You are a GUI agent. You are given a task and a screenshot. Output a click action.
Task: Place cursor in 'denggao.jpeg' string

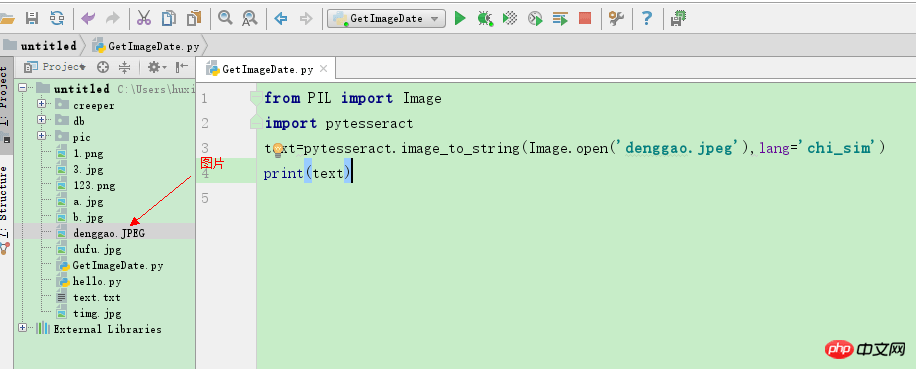coord(678,148)
